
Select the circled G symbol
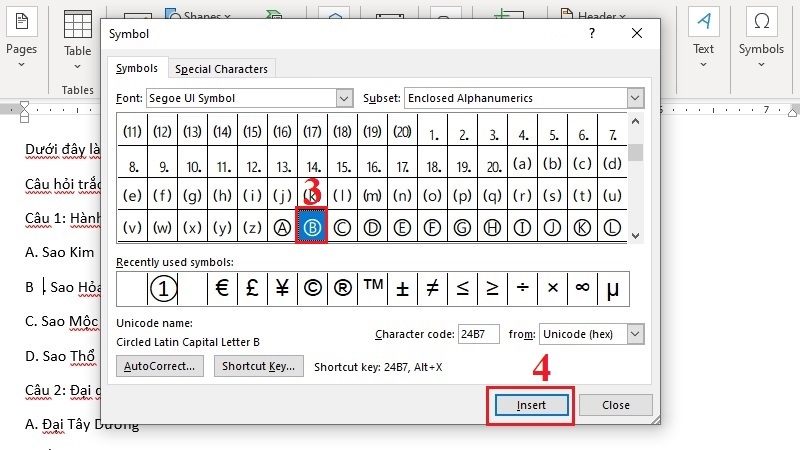[462, 227]
